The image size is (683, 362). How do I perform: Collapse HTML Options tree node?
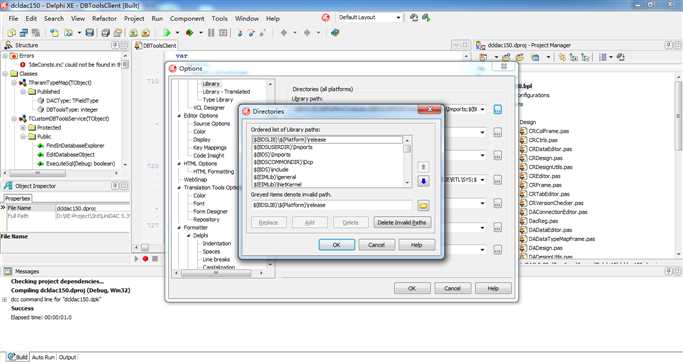[x=179, y=164]
